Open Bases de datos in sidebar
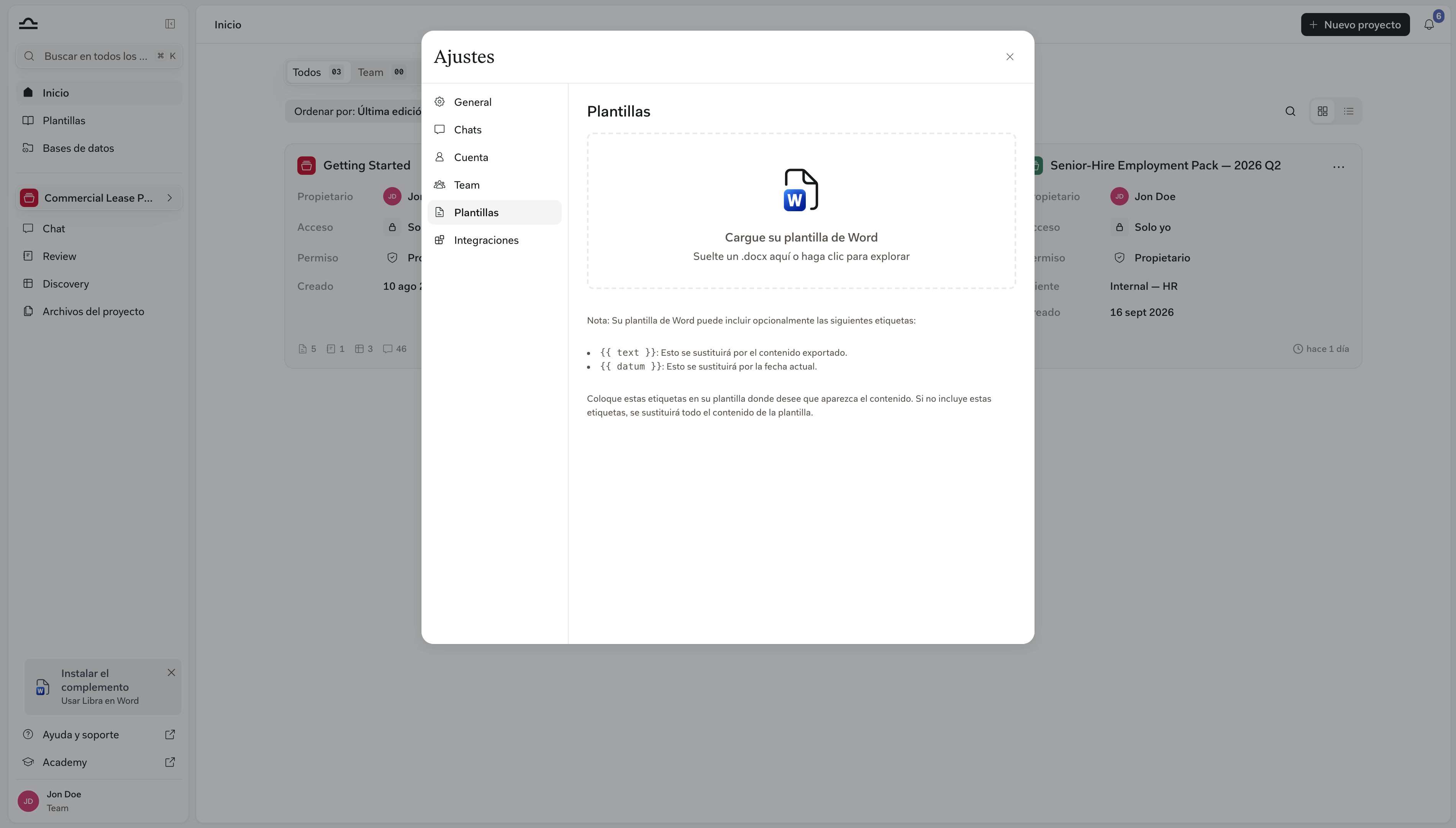Image resolution: width=1456 pixels, height=828 pixels. (x=99, y=148)
